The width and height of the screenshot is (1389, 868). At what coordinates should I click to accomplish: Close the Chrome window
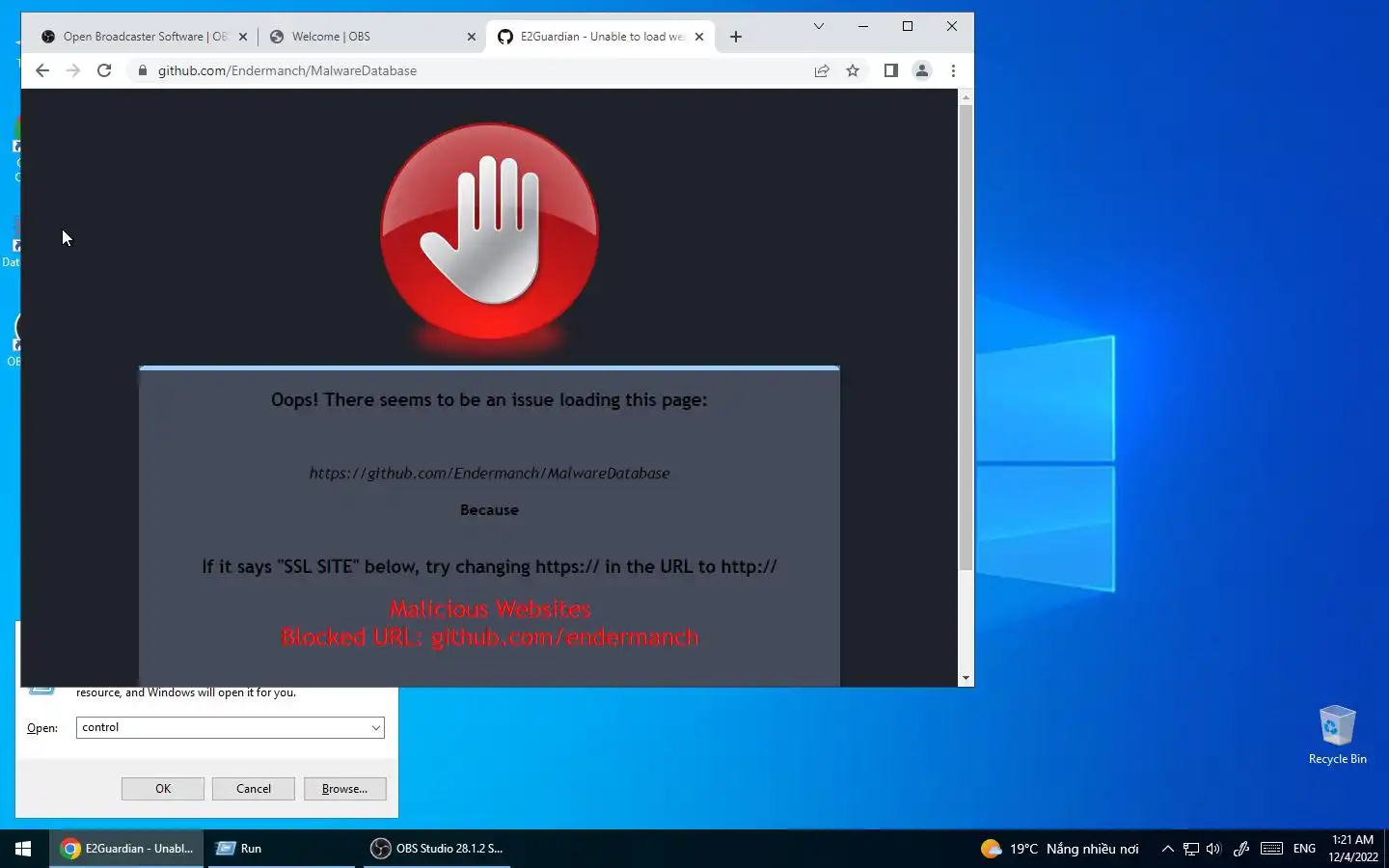tap(952, 26)
